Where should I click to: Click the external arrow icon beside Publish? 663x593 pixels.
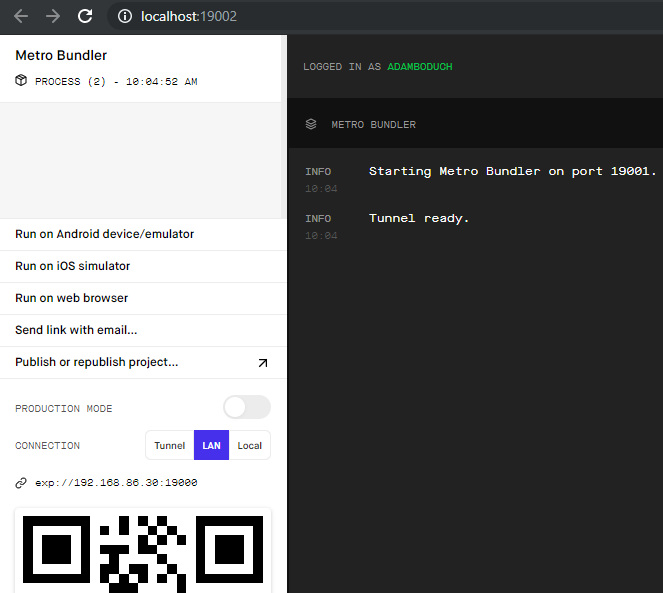(x=263, y=363)
